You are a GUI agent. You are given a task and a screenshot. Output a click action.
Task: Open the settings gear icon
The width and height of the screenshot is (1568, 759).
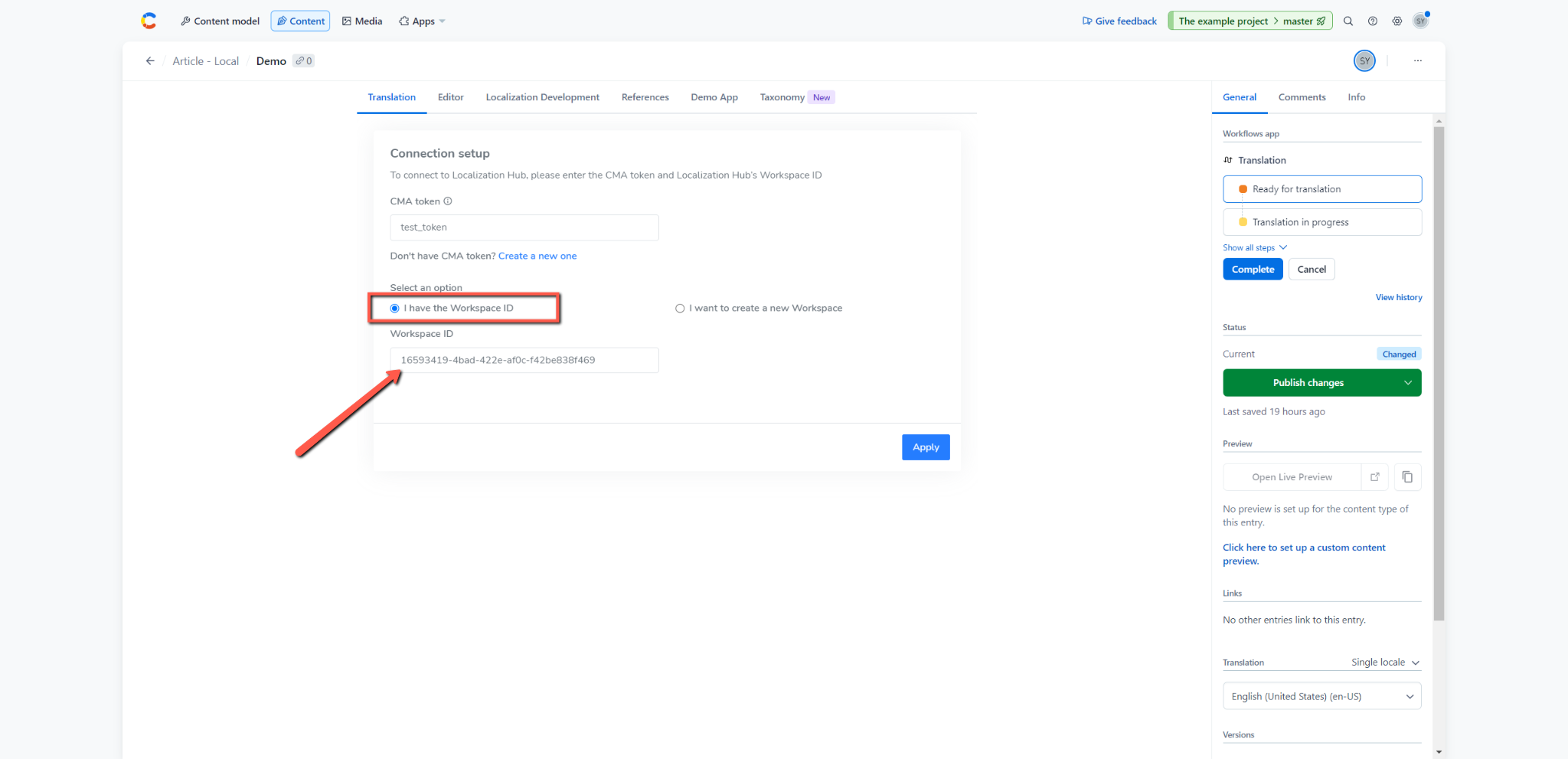pos(1397,21)
